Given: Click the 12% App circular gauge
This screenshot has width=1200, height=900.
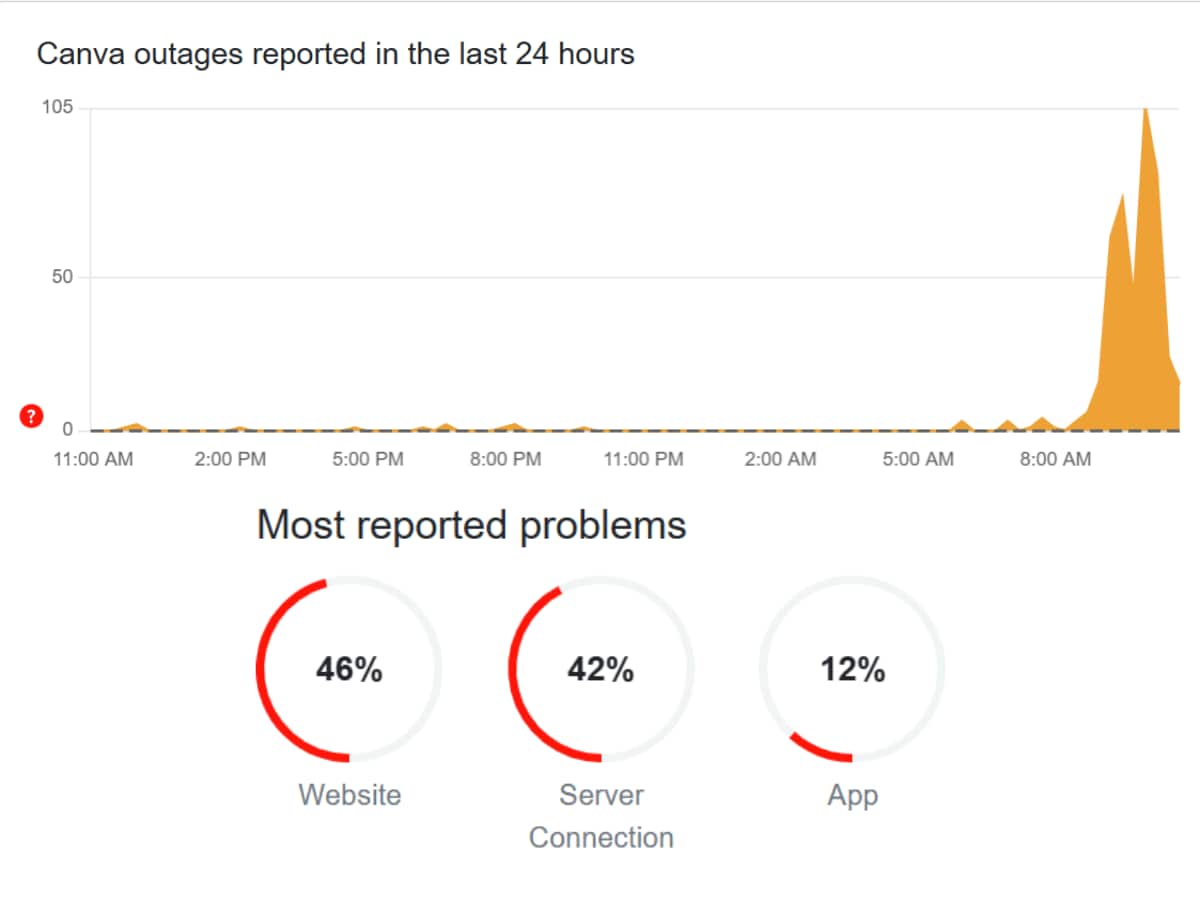Looking at the screenshot, I should coord(852,669).
